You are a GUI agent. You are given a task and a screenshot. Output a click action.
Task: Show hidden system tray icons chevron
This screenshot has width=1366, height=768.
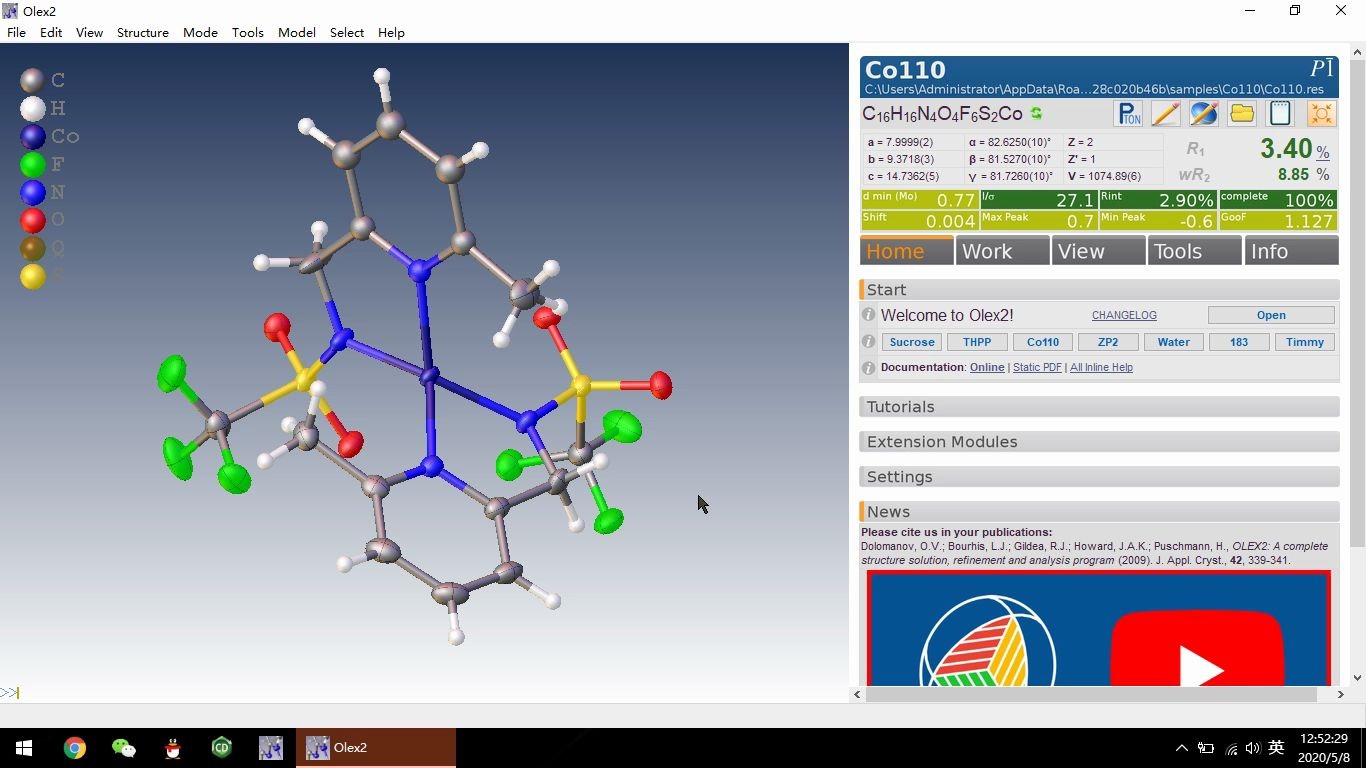(x=1181, y=748)
